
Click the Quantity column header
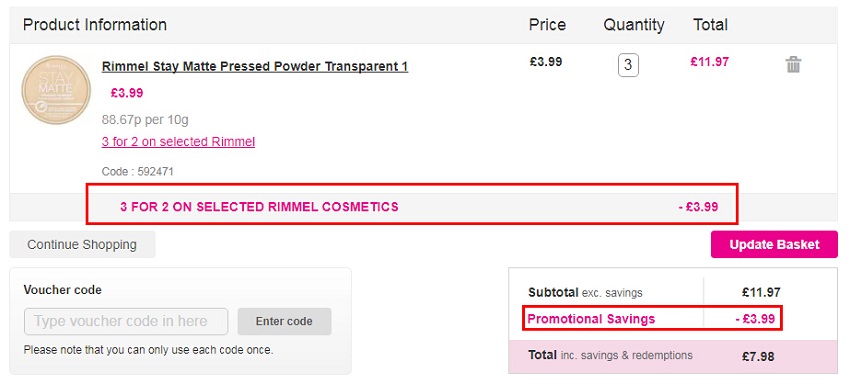click(634, 25)
